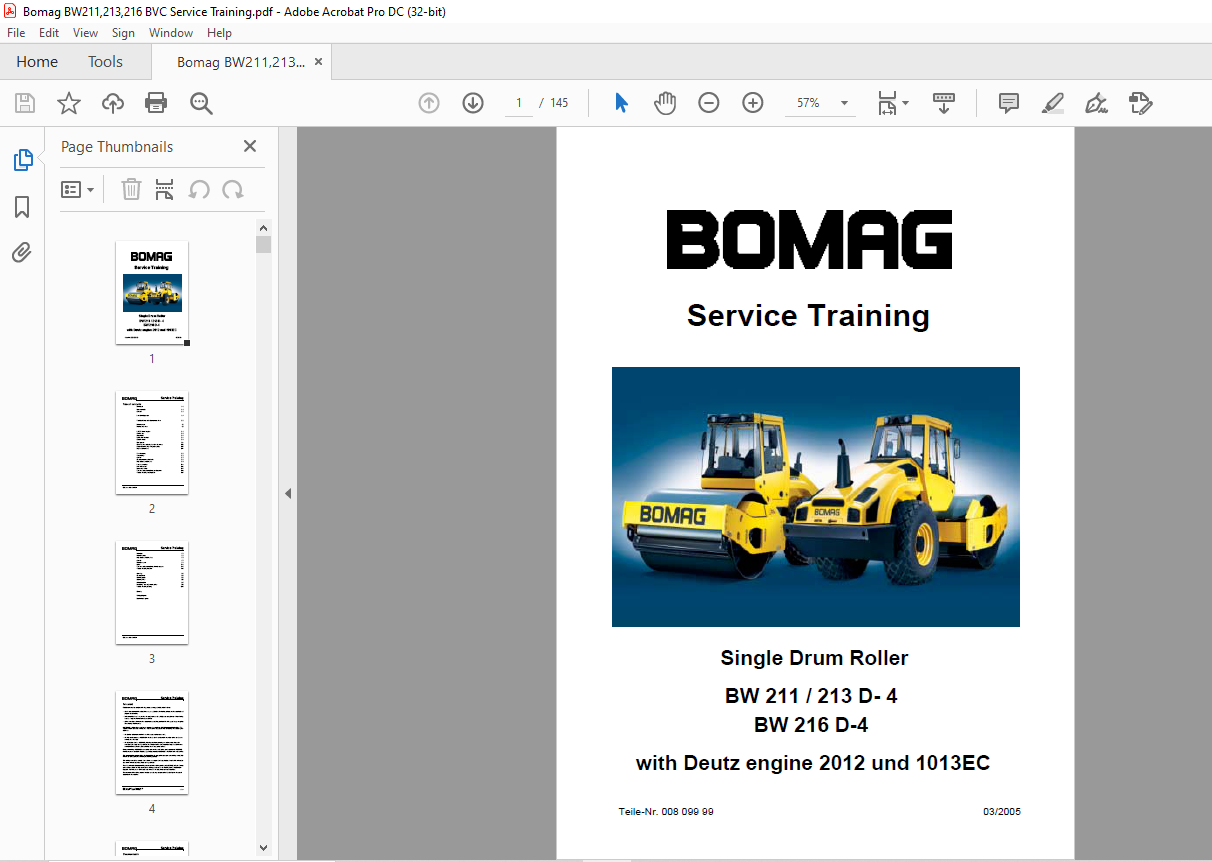The height and width of the screenshot is (862, 1212).
Task: Zoom out with the minus icon
Action: point(709,103)
